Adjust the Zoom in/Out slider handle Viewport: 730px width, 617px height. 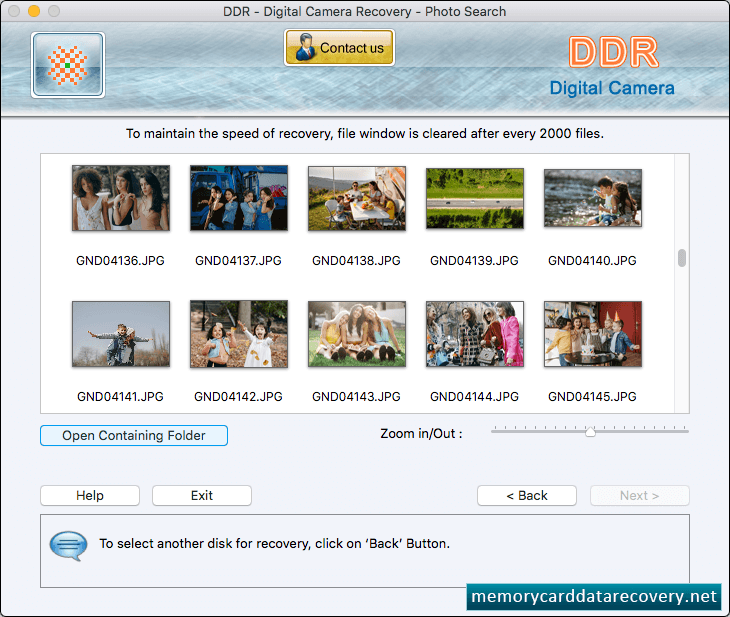point(590,432)
